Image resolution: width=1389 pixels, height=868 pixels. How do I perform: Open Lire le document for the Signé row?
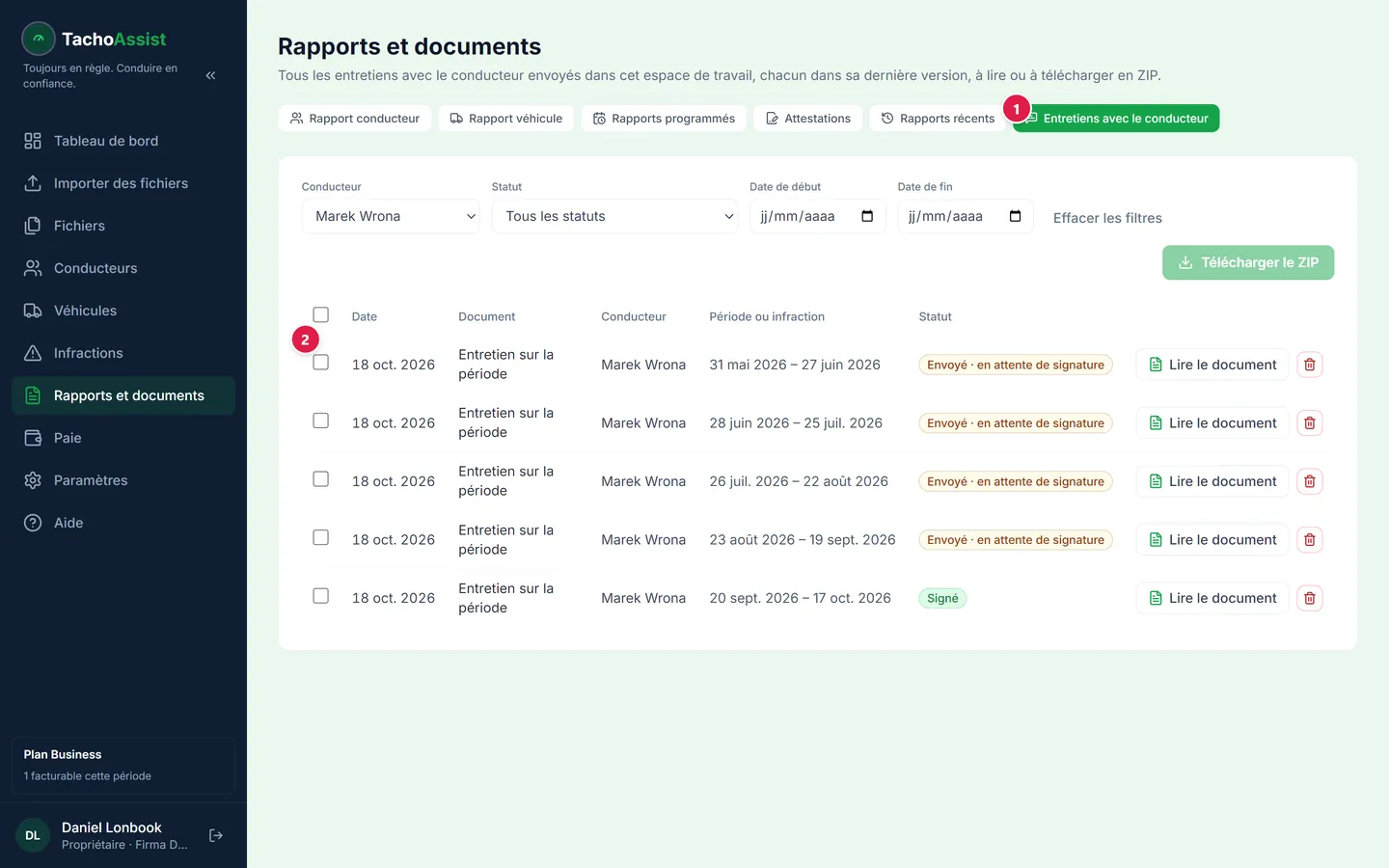1212,598
